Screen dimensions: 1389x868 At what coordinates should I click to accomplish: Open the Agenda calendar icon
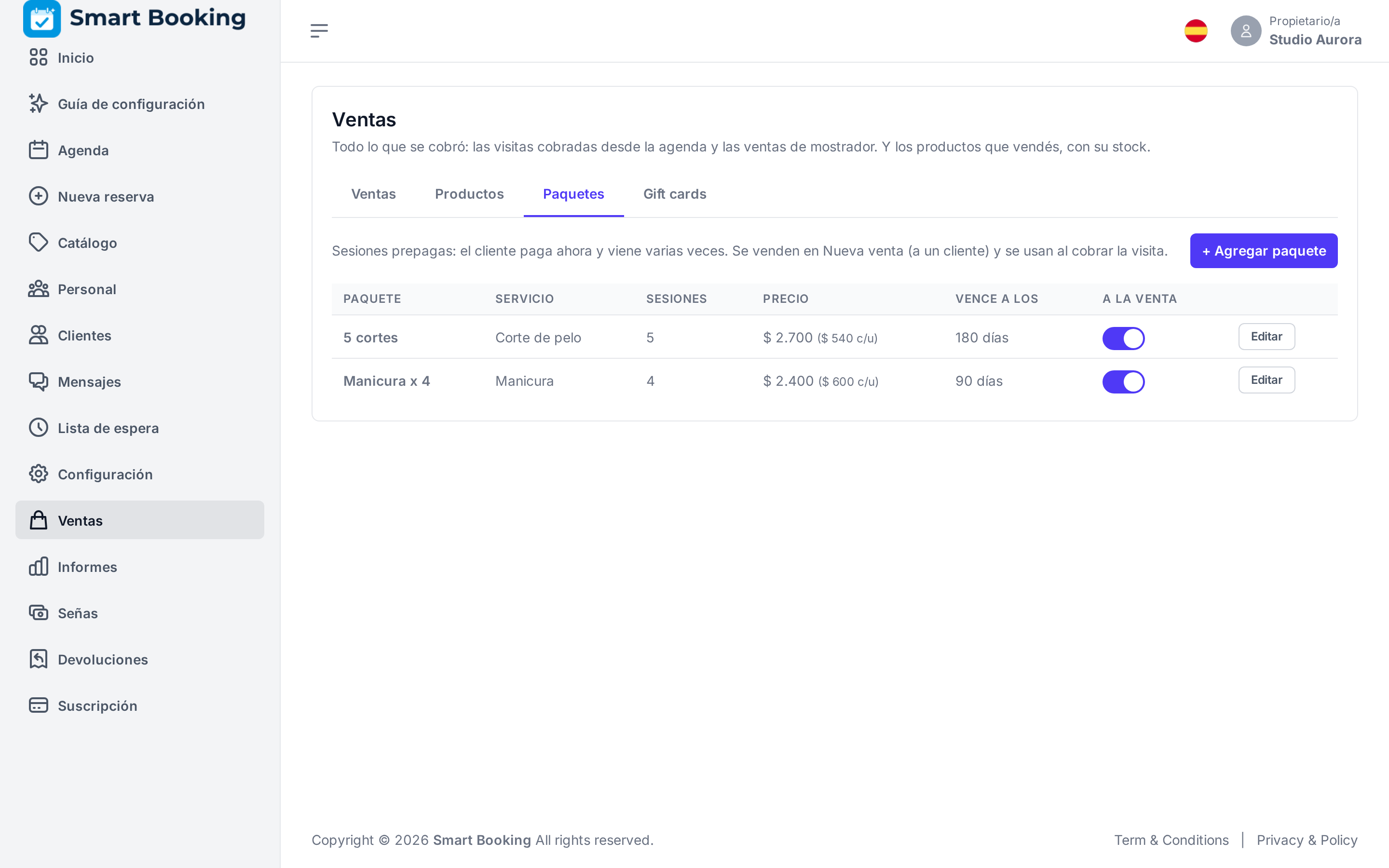coord(39,150)
